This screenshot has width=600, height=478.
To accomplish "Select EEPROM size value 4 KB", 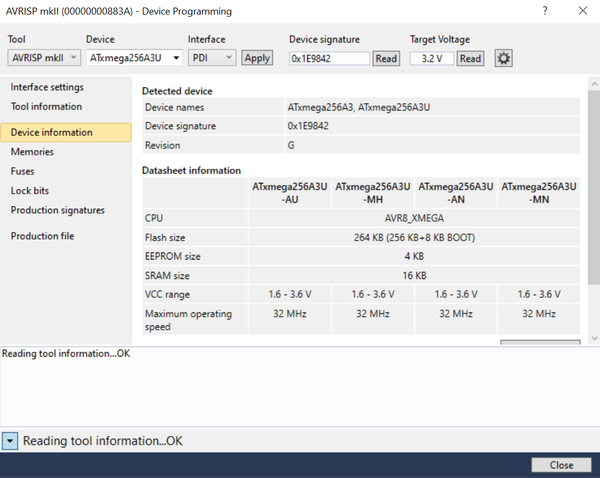I will click(x=414, y=256).
